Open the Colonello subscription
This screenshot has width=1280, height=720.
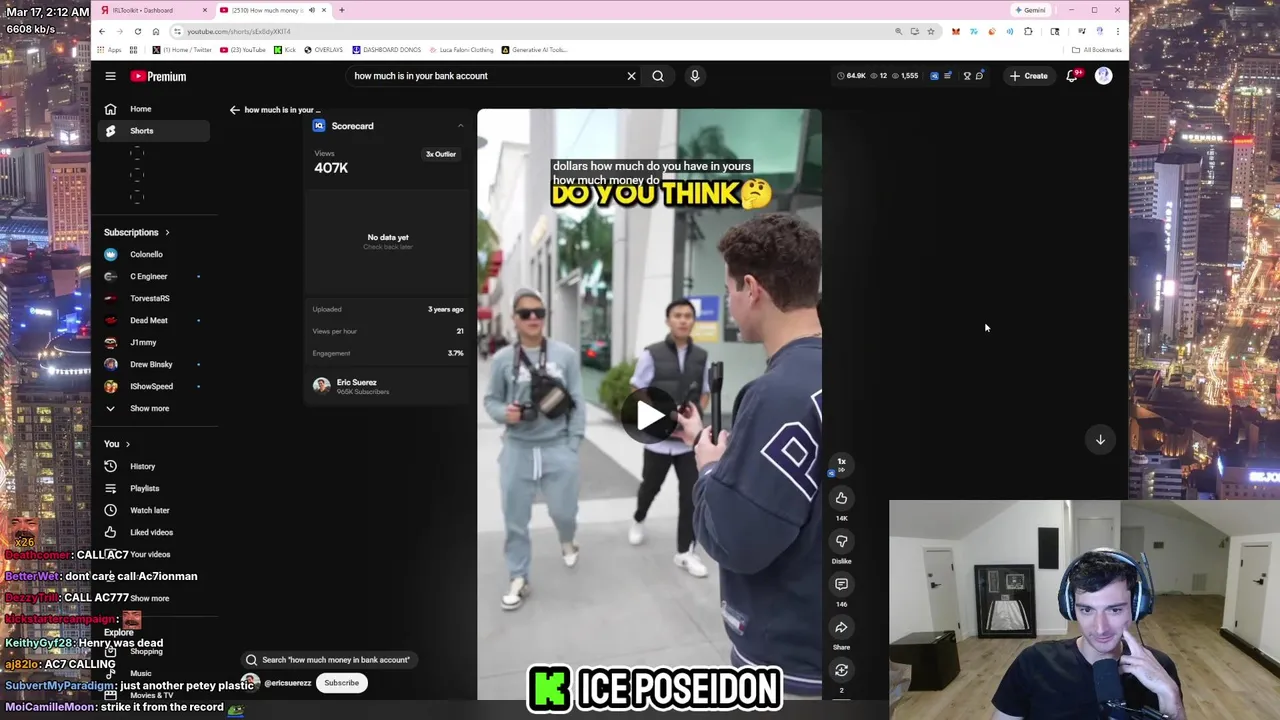click(154, 254)
